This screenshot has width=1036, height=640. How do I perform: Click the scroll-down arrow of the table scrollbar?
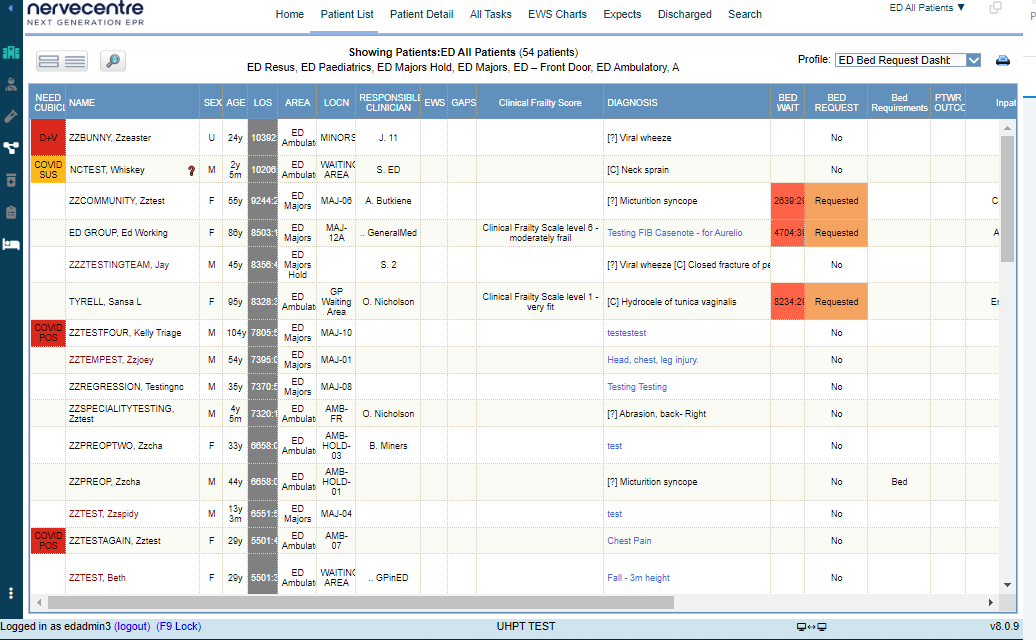click(x=1007, y=585)
